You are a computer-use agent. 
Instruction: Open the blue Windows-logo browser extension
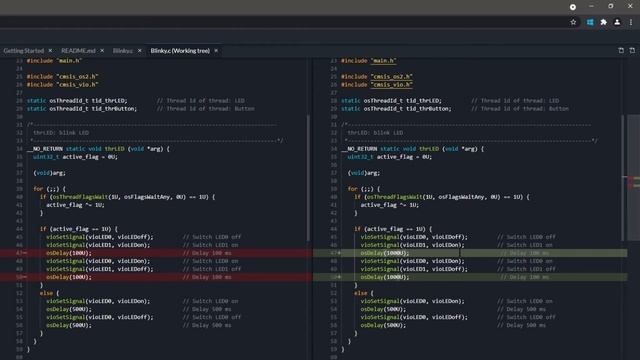[x=590, y=22]
